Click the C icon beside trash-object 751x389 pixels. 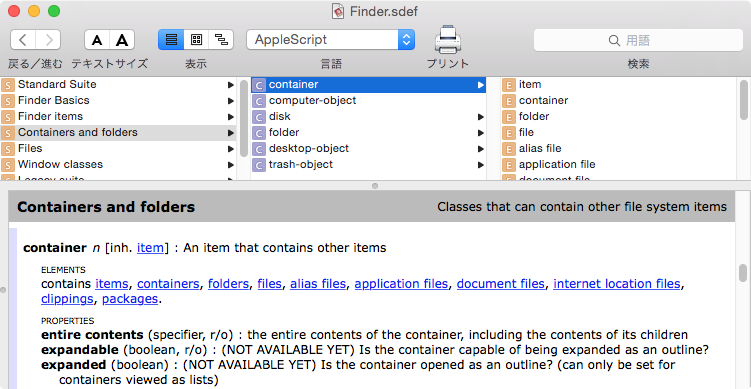coord(259,165)
